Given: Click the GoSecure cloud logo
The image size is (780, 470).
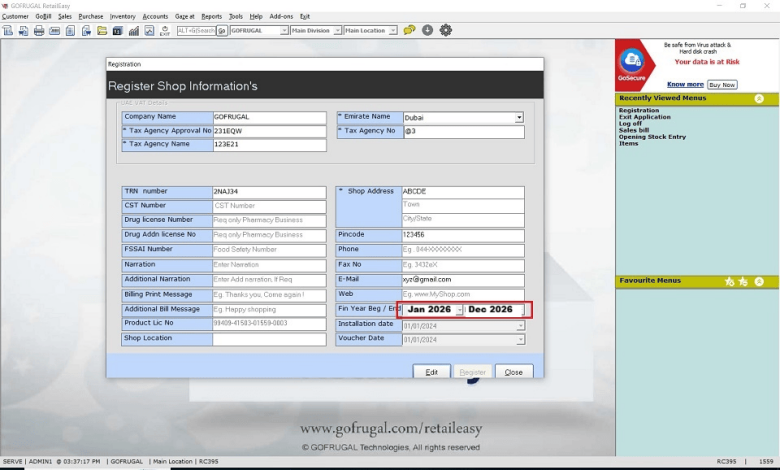Looking at the screenshot, I should click(632, 62).
